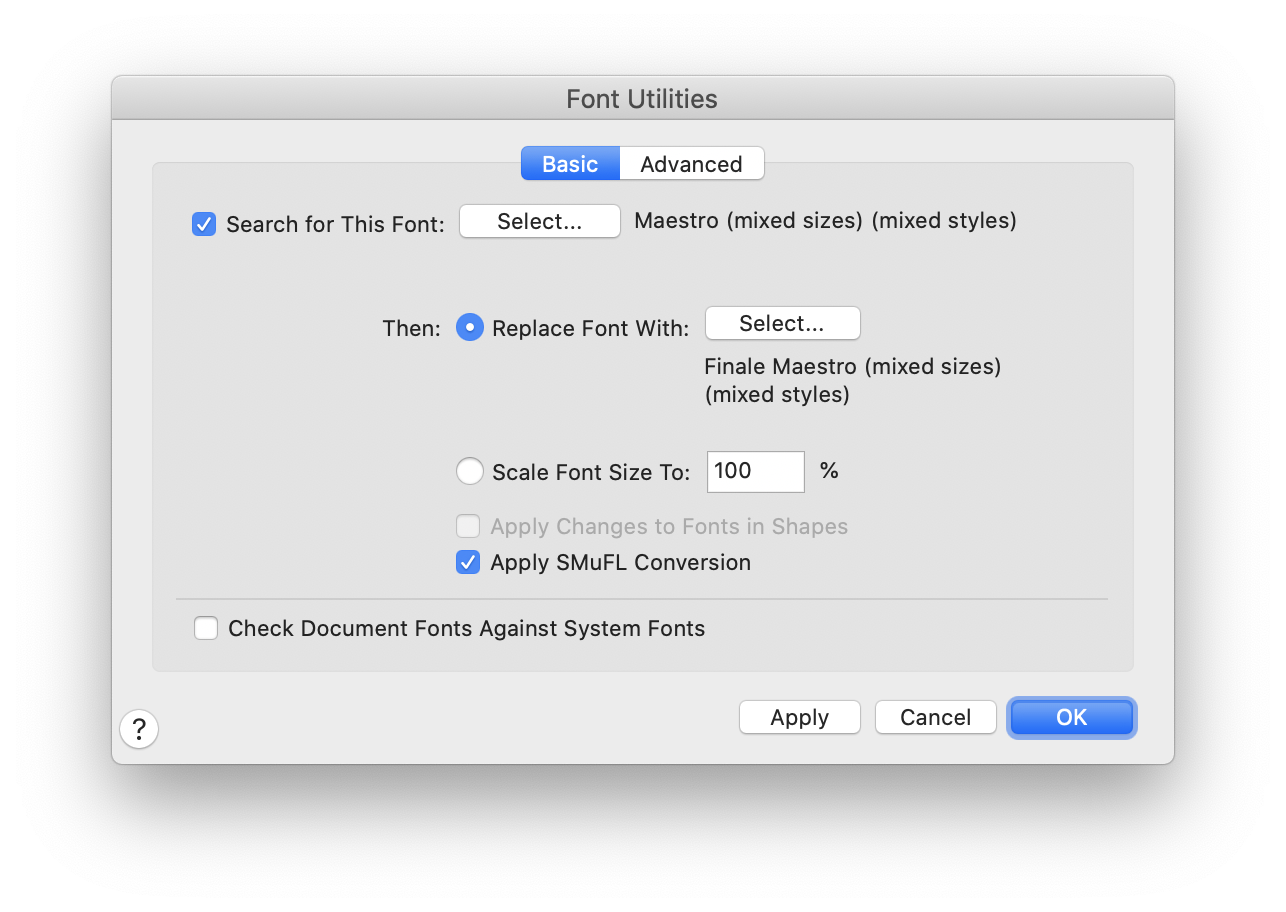This screenshot has height=912, width=1286.
Task: Enable Check Document Fonts Against System Fonts
Action: [x=205, y=628]
